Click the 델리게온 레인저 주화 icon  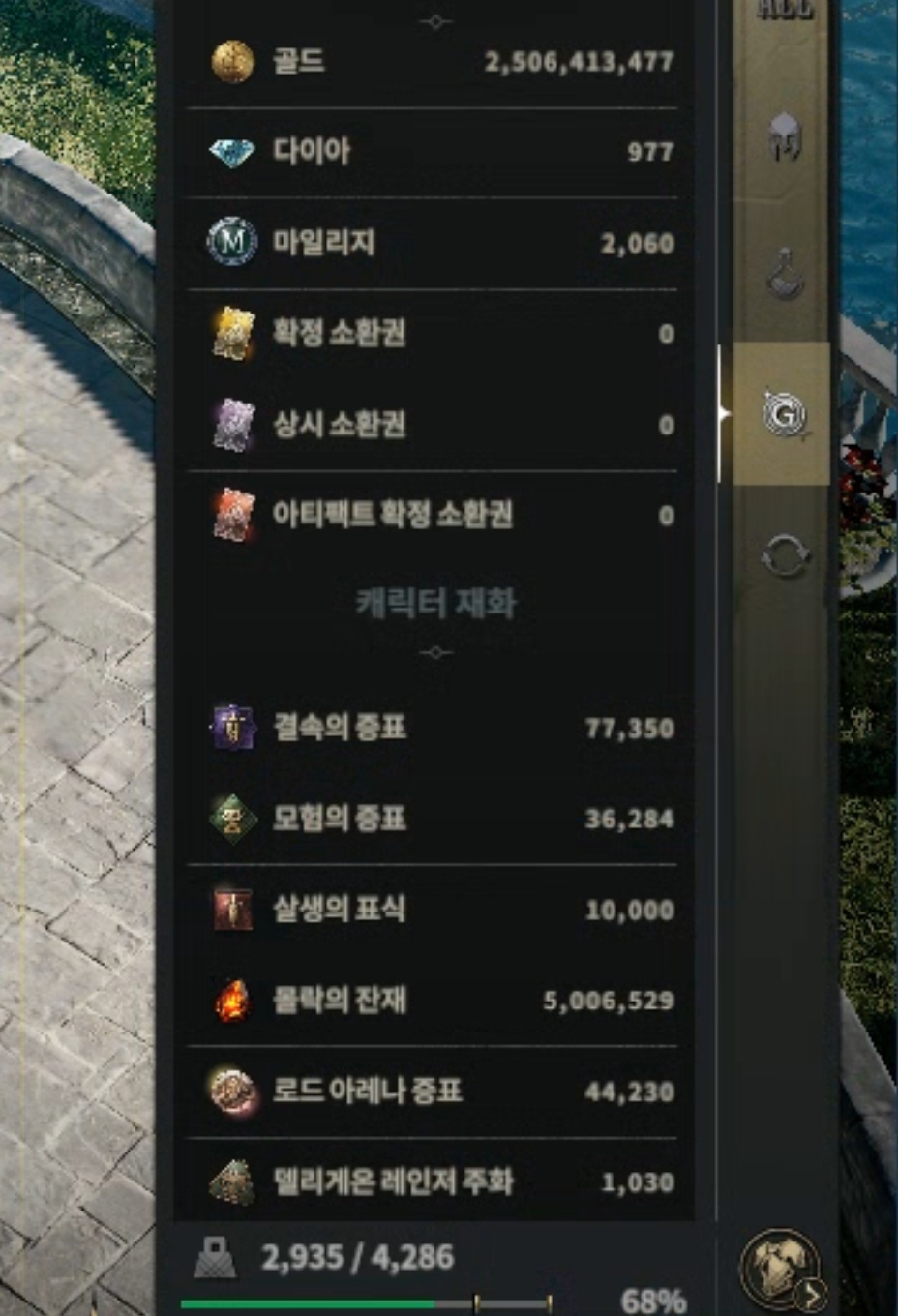pyautogui.click(x=233, y=1181)
